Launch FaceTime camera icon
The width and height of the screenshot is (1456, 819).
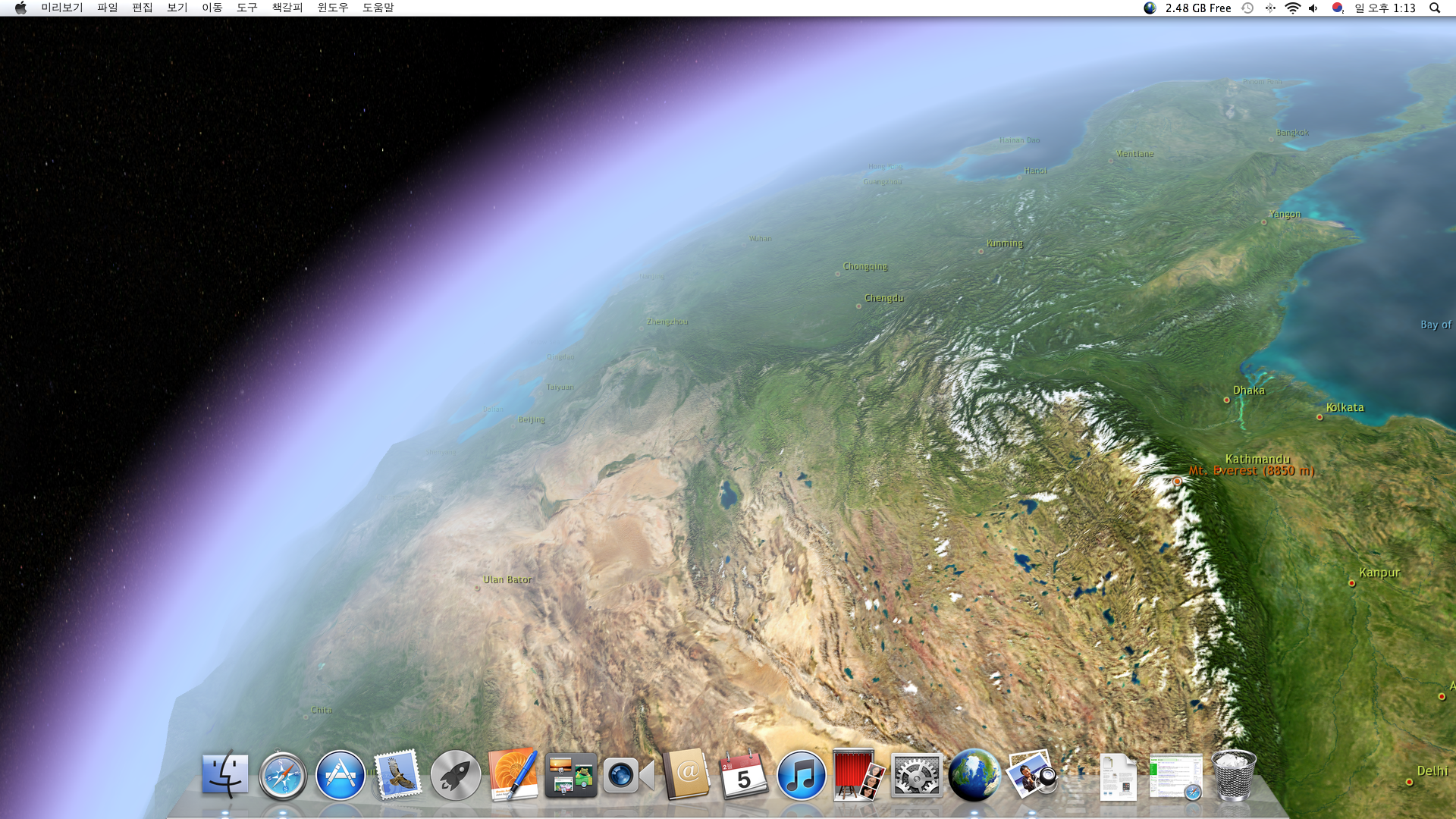pyautogui.click(x=629, y=776)
